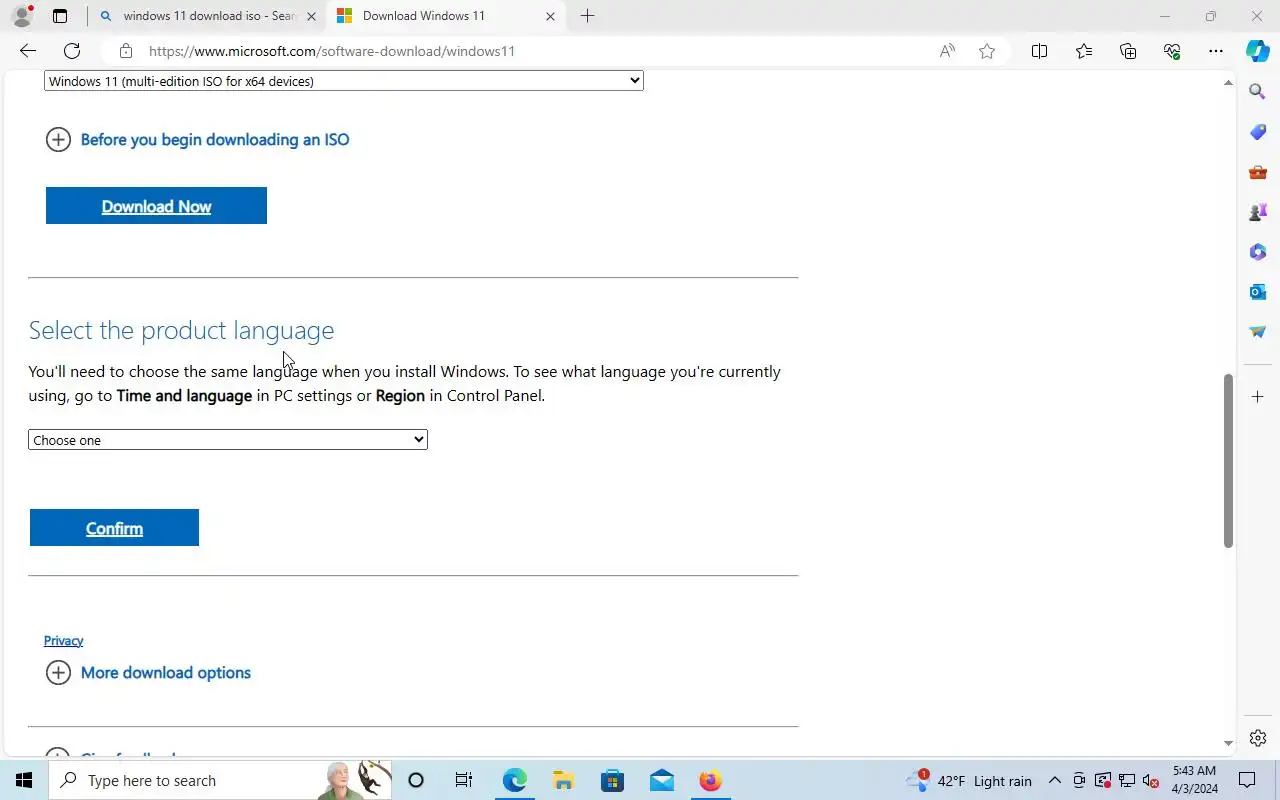Open the Edge profile avatar

click(x=21, y=16)
